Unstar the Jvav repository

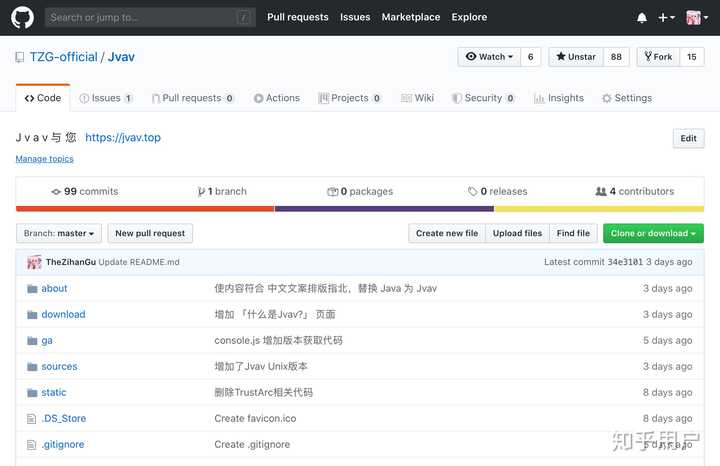coord(576,57)
